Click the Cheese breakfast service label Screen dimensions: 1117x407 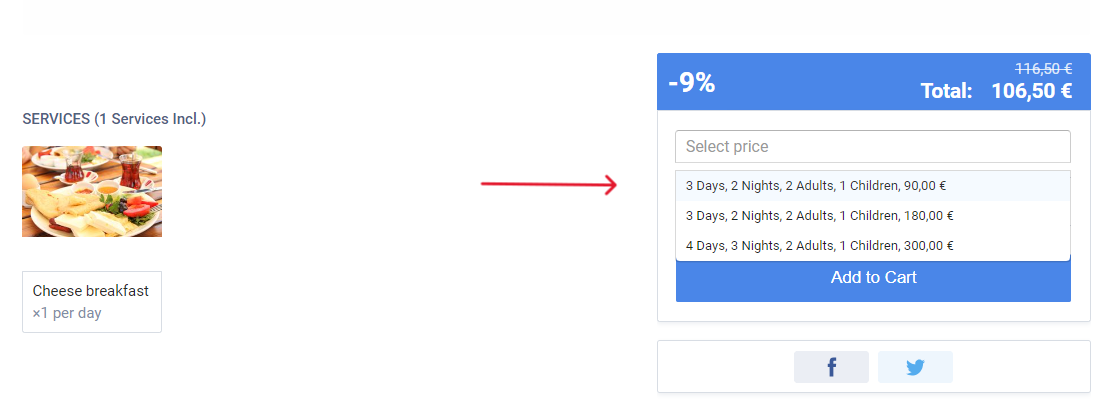point(90,291)
